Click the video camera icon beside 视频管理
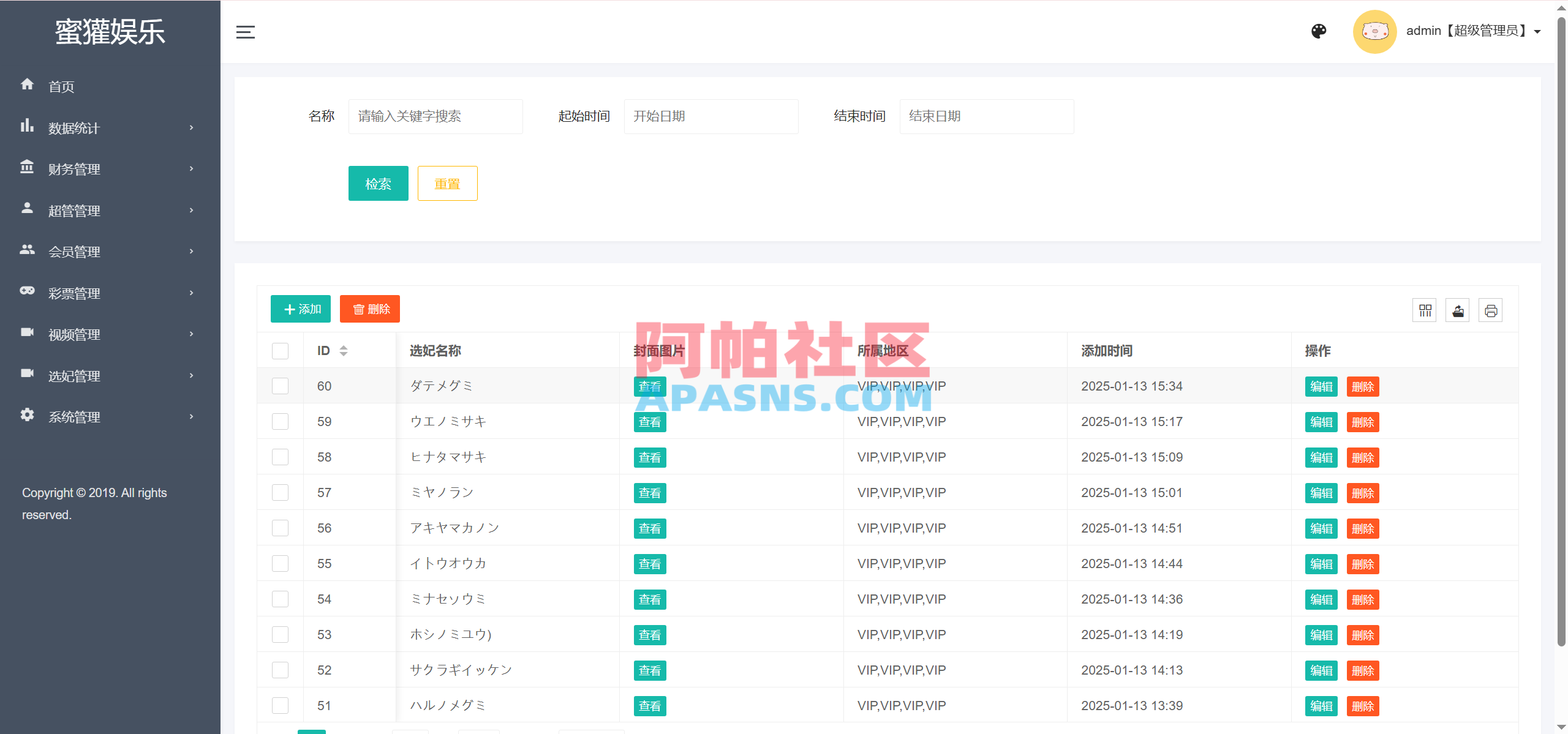This screenshot has width=1568, height=734. click(x=27, y=332)
